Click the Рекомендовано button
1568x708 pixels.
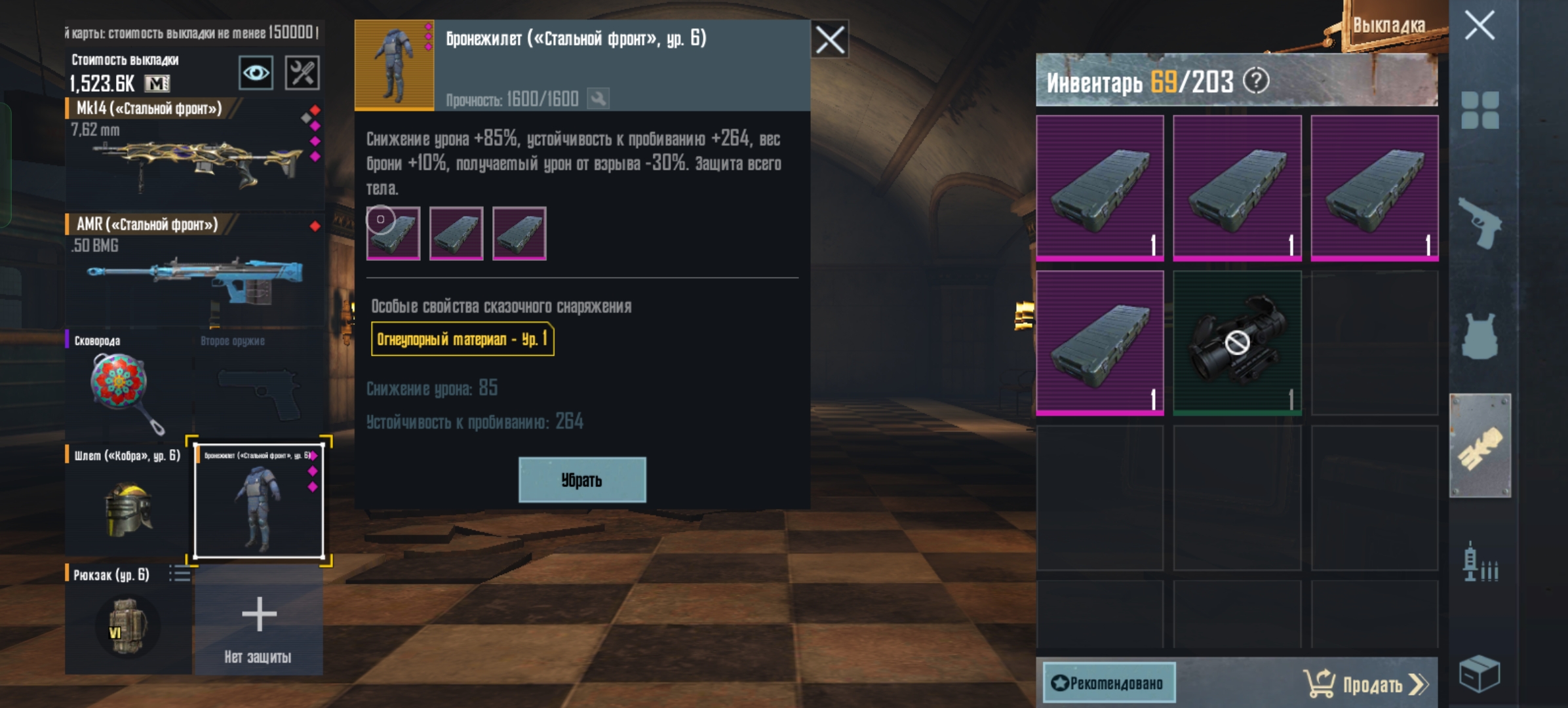1108,682
